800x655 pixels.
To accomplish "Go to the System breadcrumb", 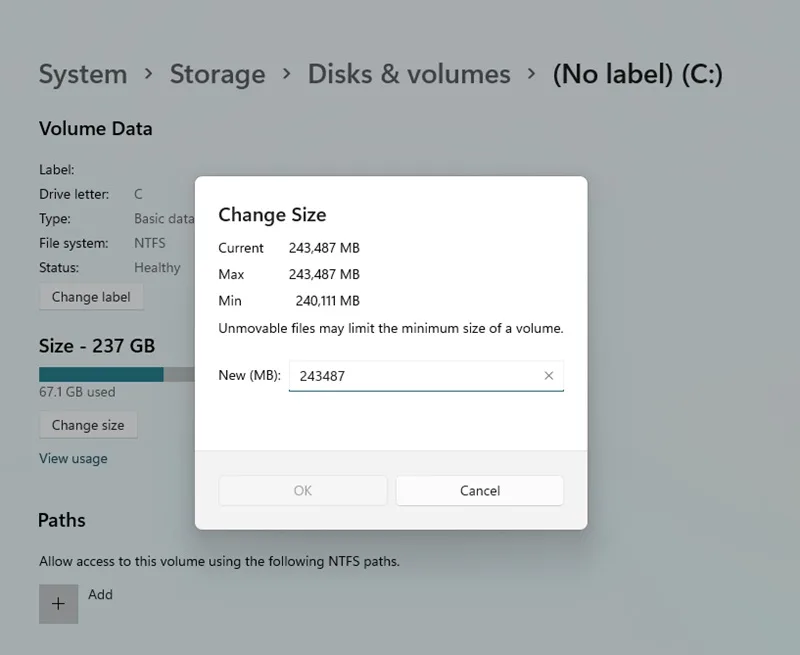I will coord(83,74).
